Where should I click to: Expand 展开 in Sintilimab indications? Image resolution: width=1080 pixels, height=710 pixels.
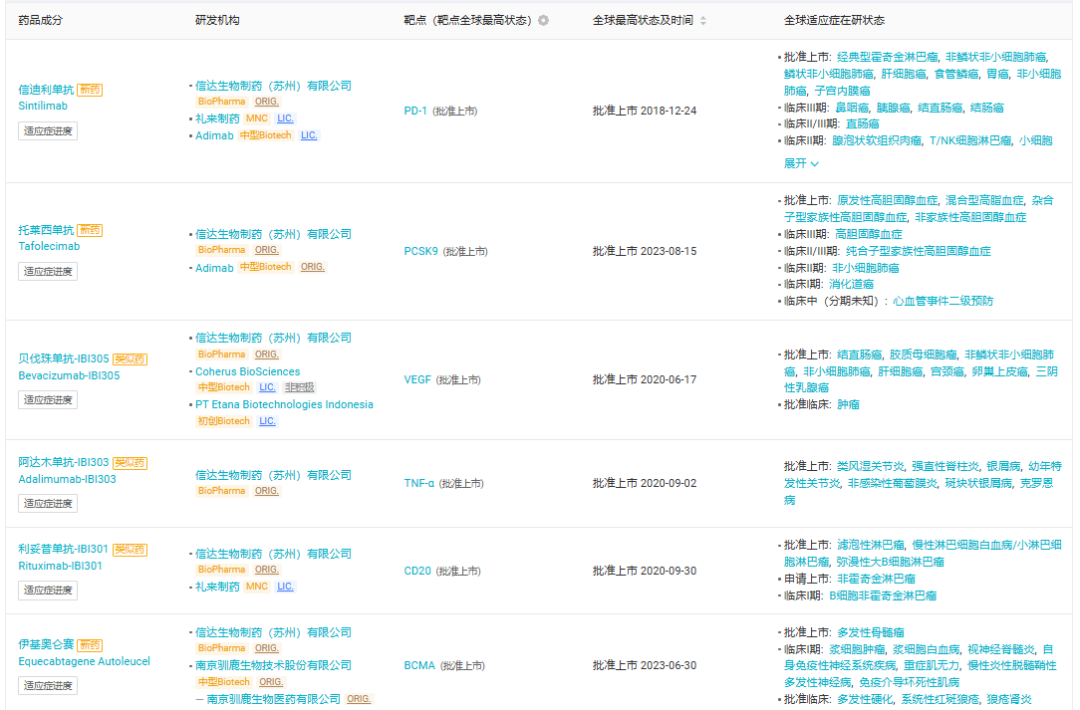[801, 163]
